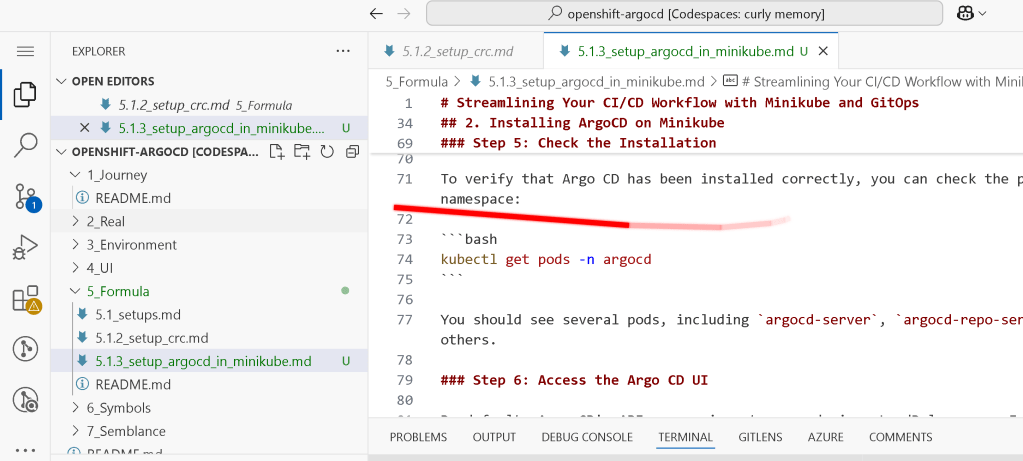
Task: Click the 5.1.3_setup_argocd_in_minikube.md breadcrumb
Action: point(596,82)
